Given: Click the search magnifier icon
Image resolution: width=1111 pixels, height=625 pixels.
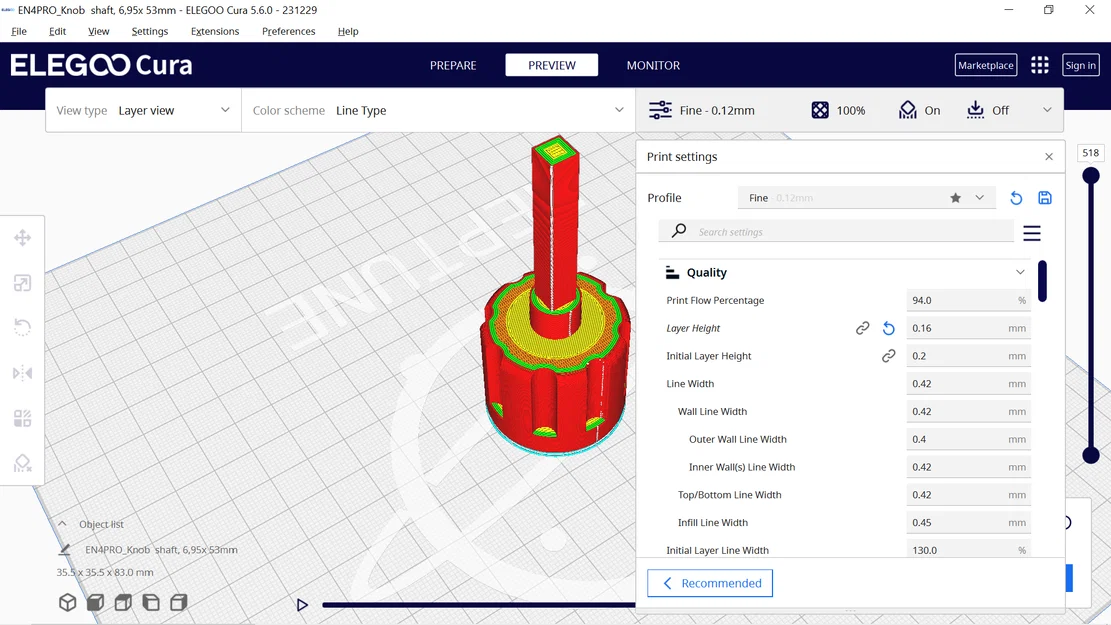Looking at the screenshot, I should (x=679, y=230).
